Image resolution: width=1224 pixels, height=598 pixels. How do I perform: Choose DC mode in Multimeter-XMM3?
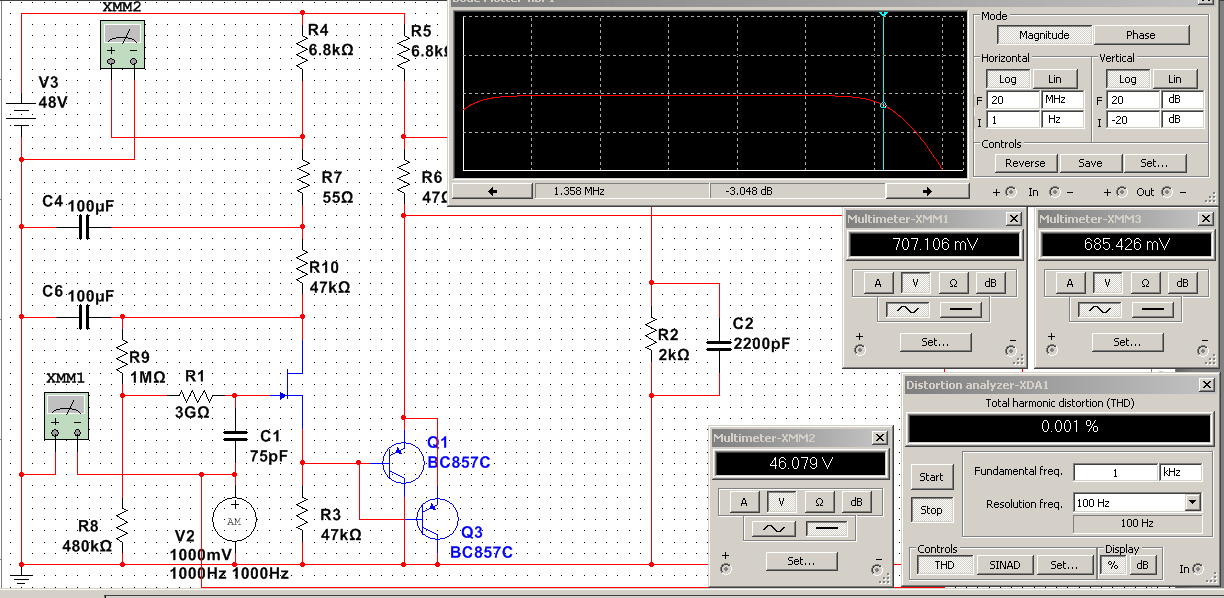tap(1152, 310)
